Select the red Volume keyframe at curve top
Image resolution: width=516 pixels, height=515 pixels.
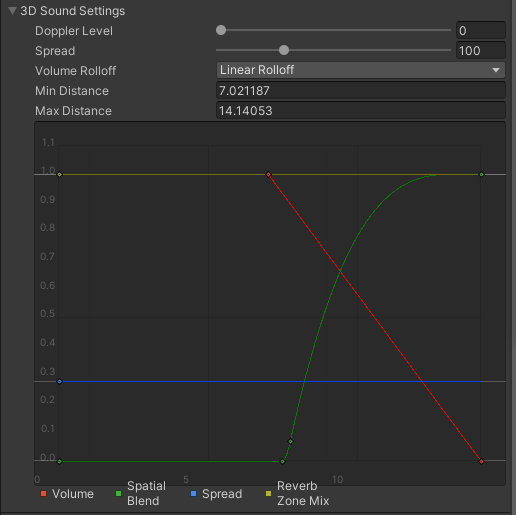268,174
